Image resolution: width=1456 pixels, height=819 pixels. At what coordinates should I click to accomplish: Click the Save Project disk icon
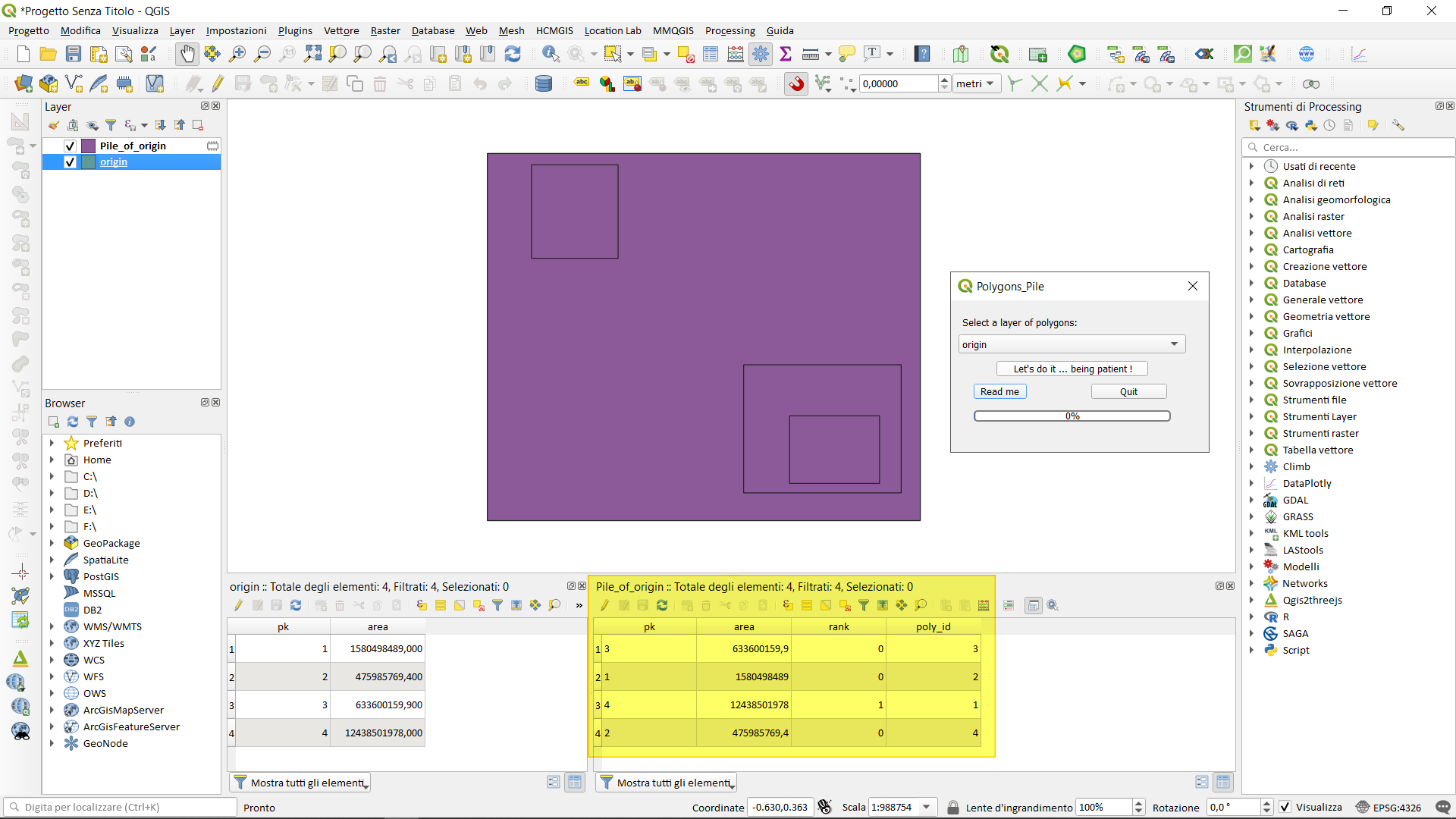pos(74,54)
